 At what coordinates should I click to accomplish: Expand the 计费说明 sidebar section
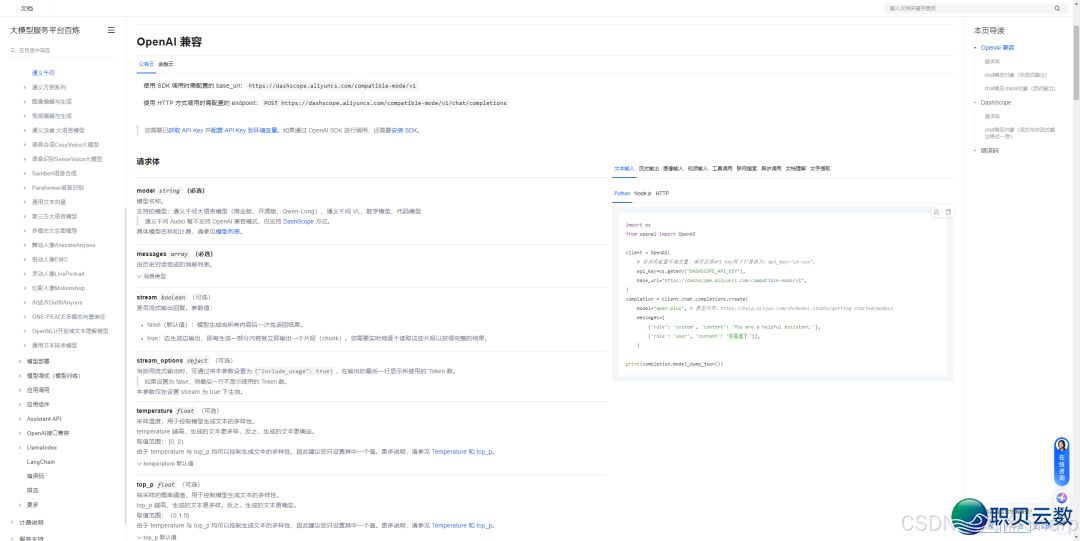(31, 522)
